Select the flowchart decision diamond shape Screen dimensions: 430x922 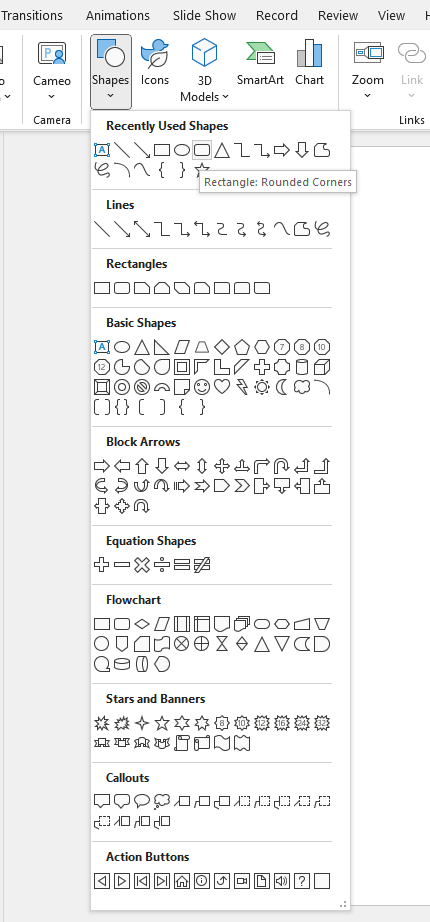(x=142, y=623)
